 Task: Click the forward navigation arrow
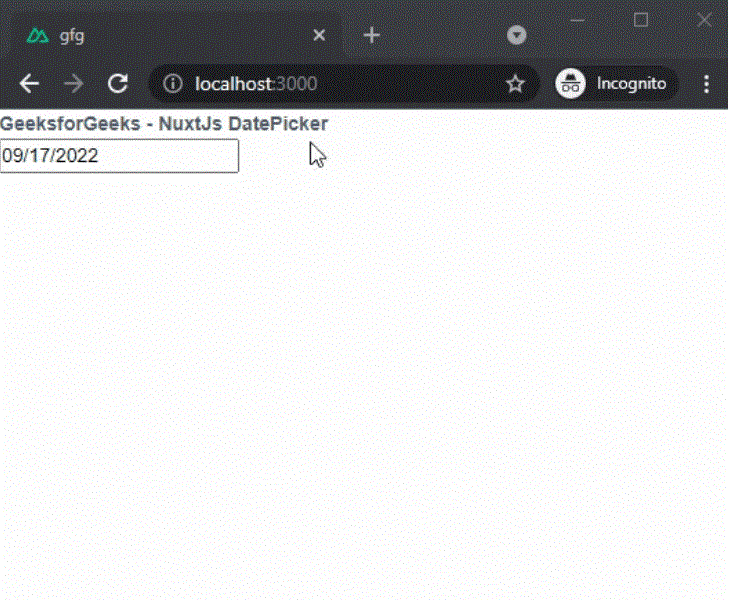(x=73, y=84)
